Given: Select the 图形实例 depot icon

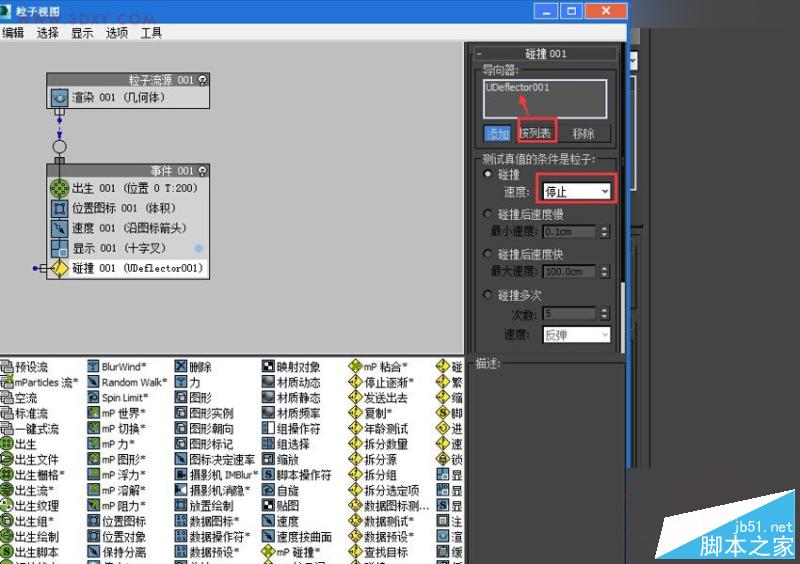Looking at the screenshot, I should coord(181,413).
